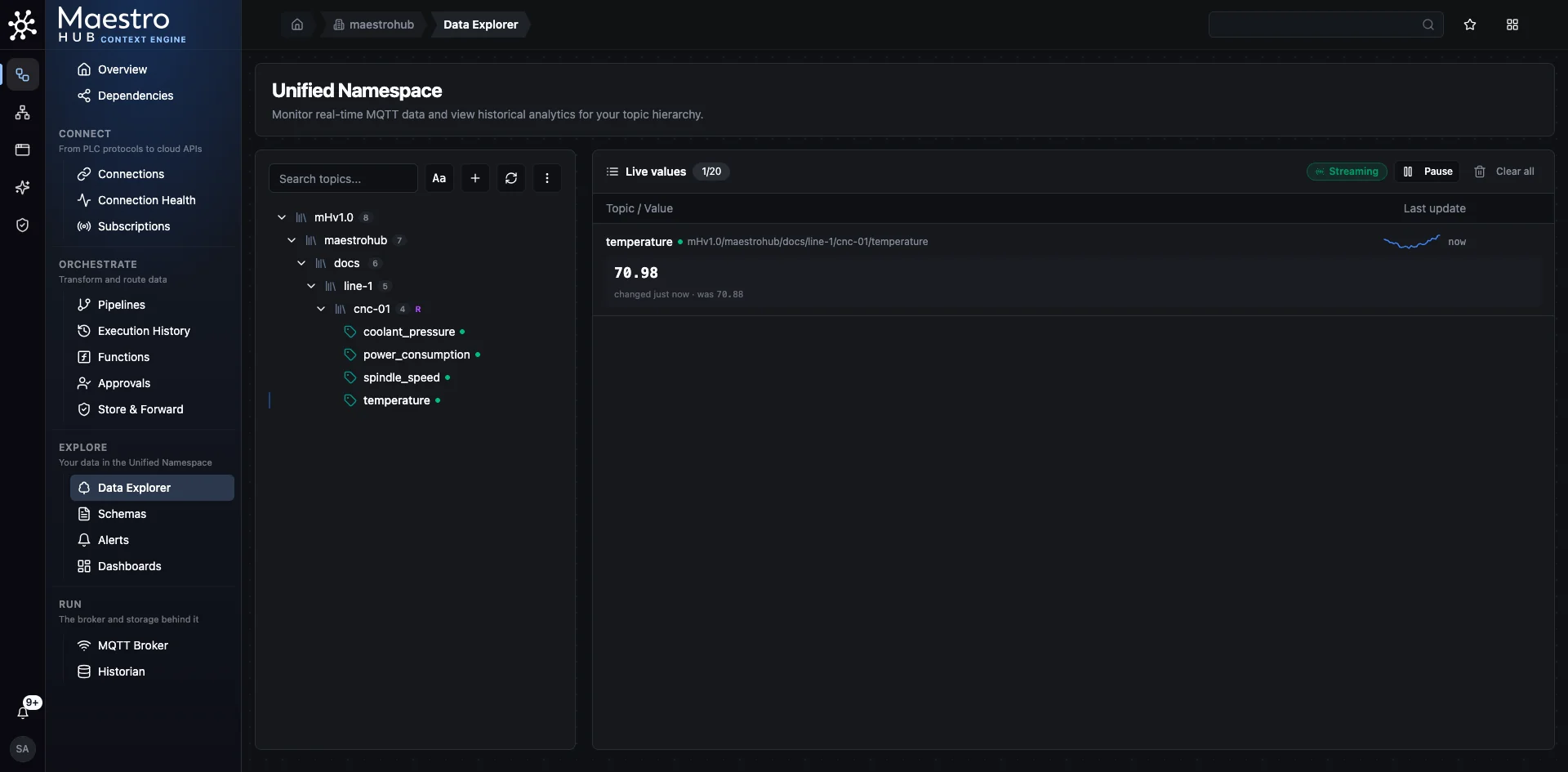This screenshot has height=772, width=1568.
Task: Open Historian in sidebar
Action: 152,672
